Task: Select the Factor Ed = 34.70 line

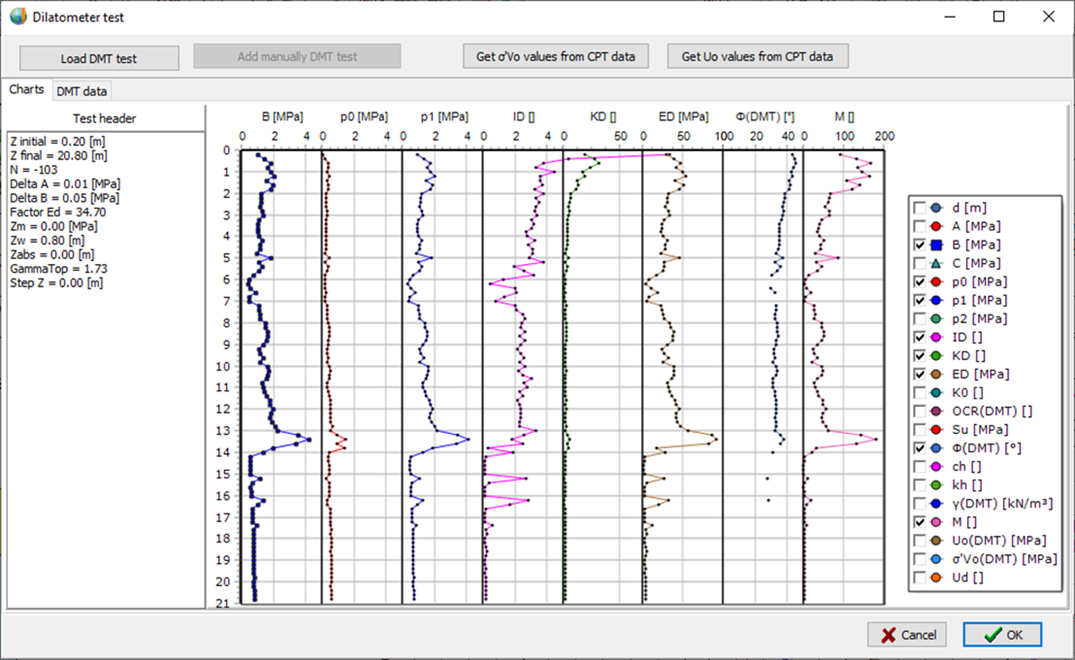Action: (x=58, y=212)
